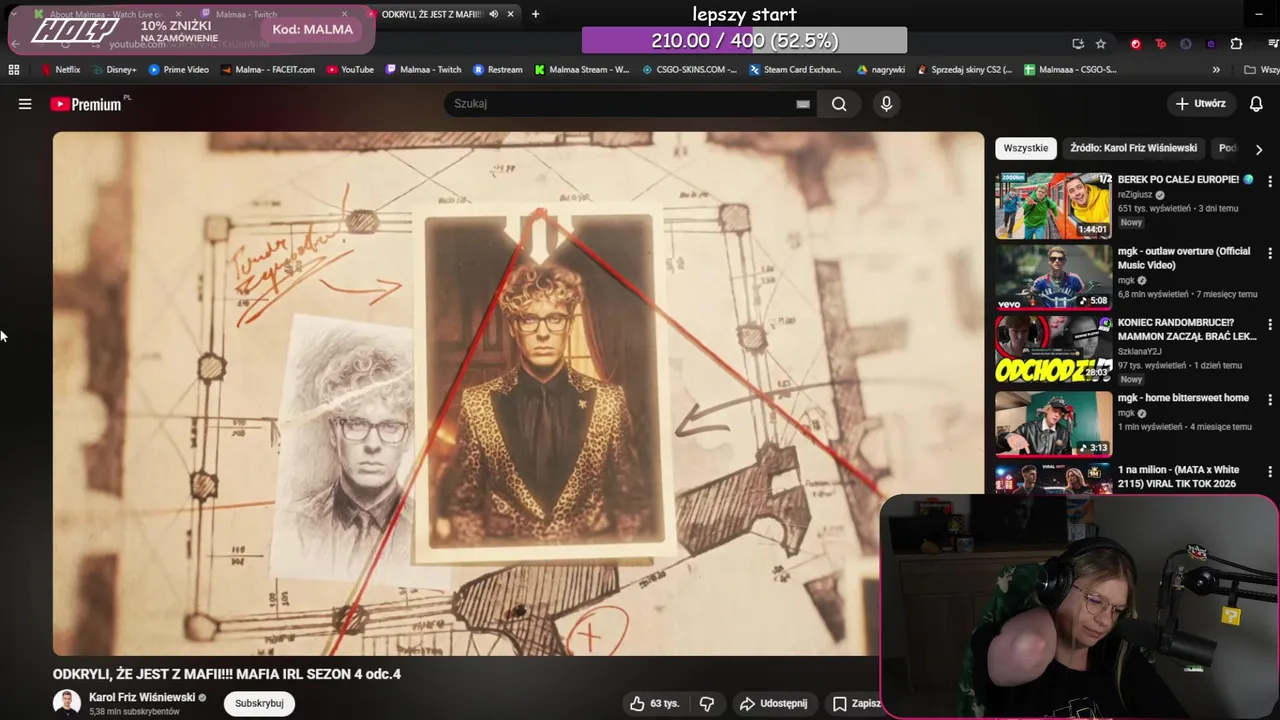Open the browser Extensions puzzle icon
This screenshot has height=720, width=1280.
pos(1236,44)
